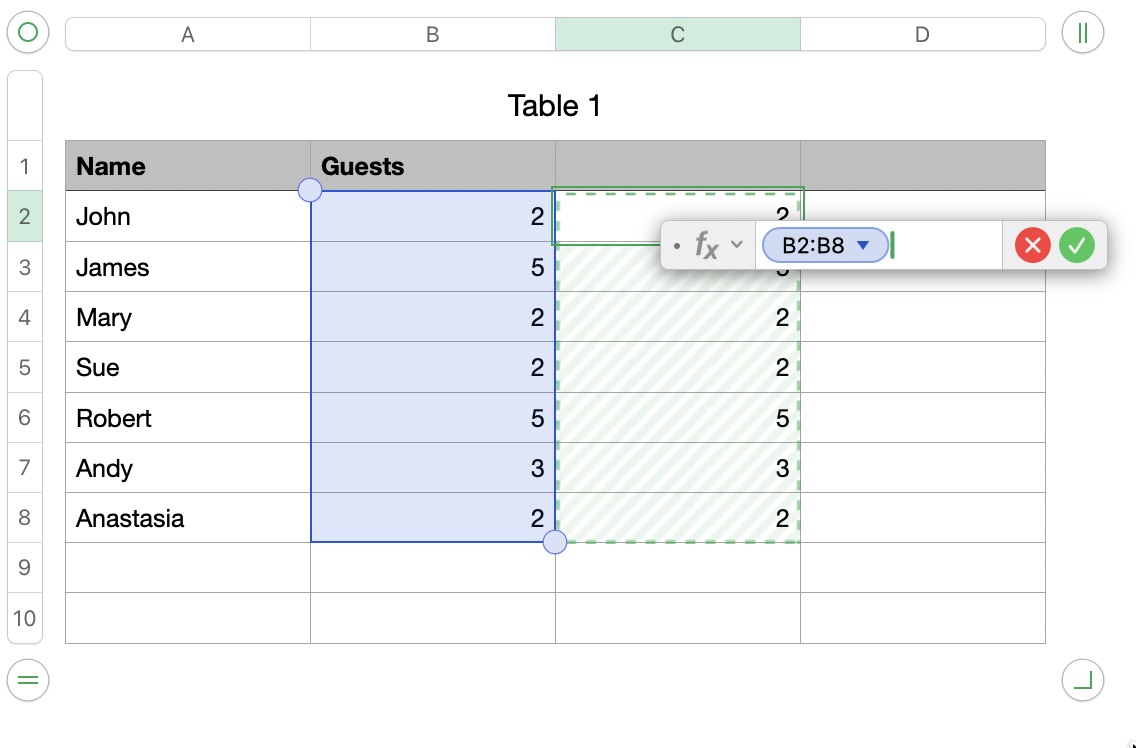Click the top selection handle of range B2:B8
Image resolution: width=1136 pixels, height=748 pixels.
tap(310, 190)
